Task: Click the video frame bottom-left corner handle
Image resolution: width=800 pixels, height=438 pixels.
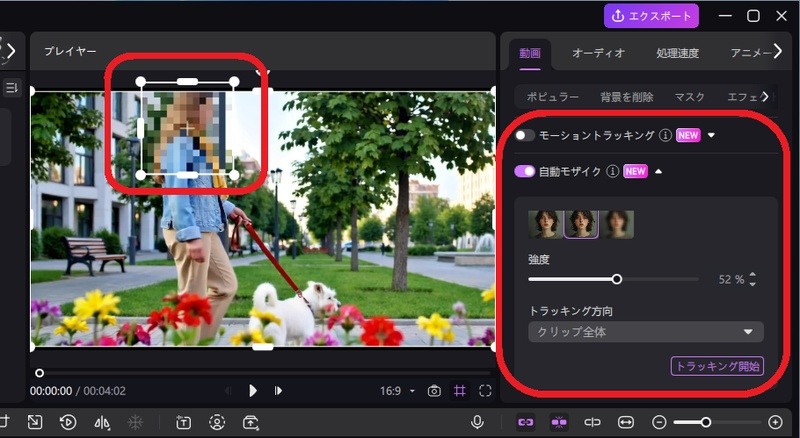Action: coord(33,347)
